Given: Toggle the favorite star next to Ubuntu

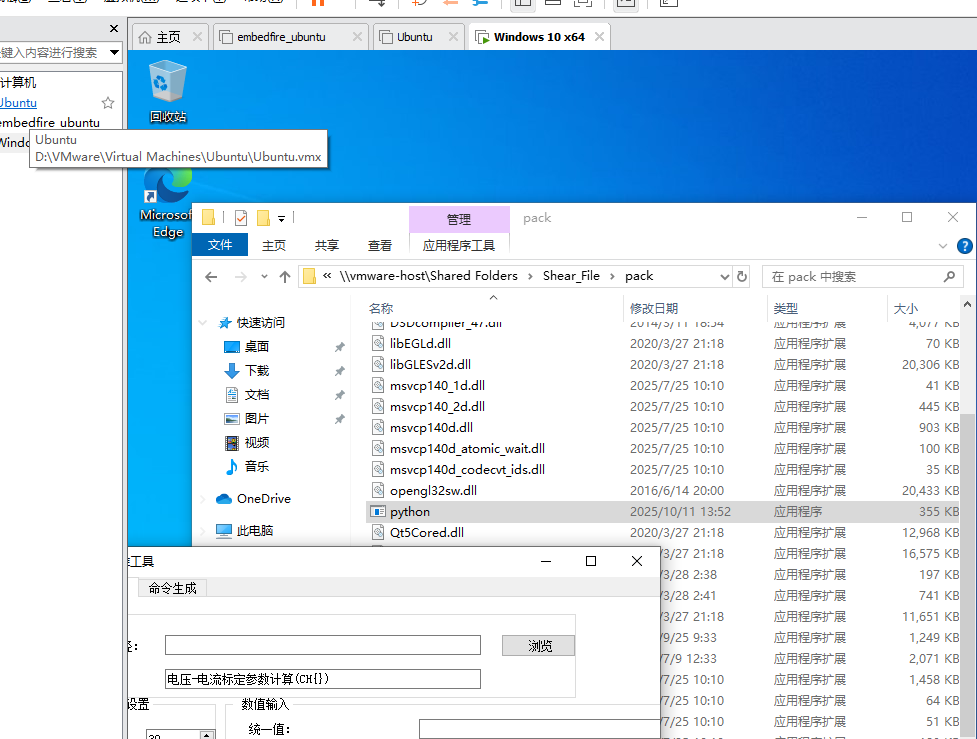Looking at the screenshot, I should [x=107, y=102].
